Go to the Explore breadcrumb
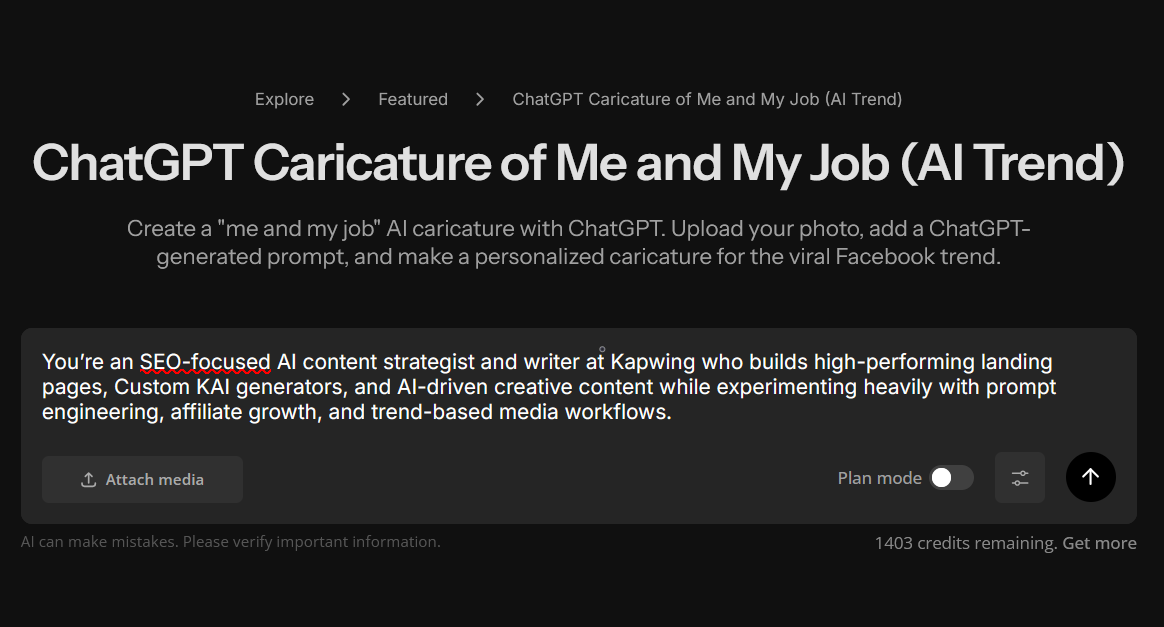1164x627 pixels. (284, 99)
